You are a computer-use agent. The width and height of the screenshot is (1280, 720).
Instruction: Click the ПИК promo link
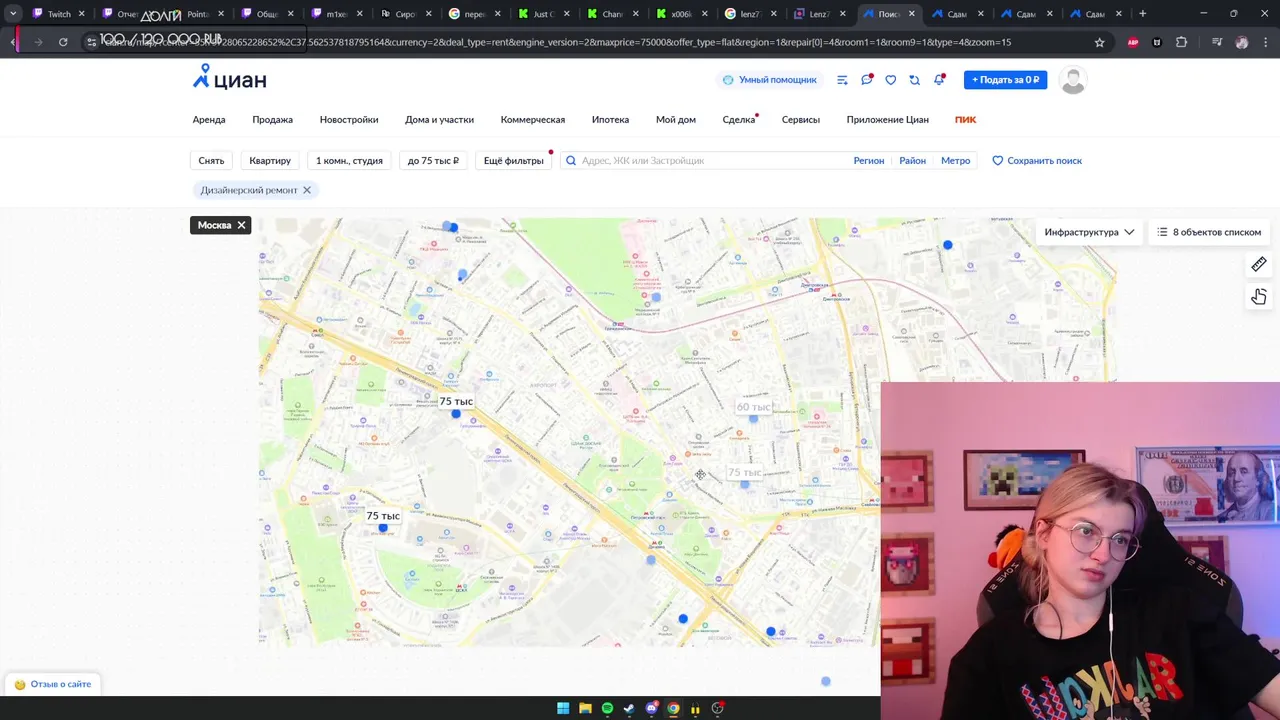click(x=965, y=119)
